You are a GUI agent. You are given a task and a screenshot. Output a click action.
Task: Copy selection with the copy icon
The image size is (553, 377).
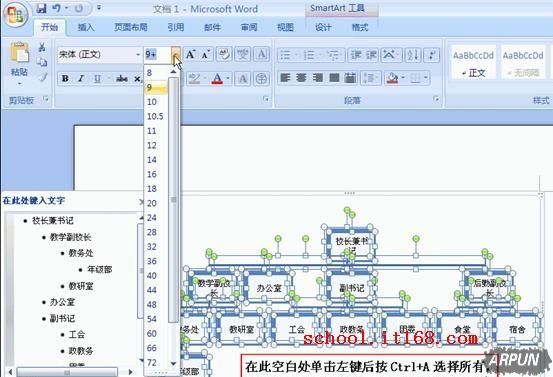pyautogui.click(x=42, y=62)
